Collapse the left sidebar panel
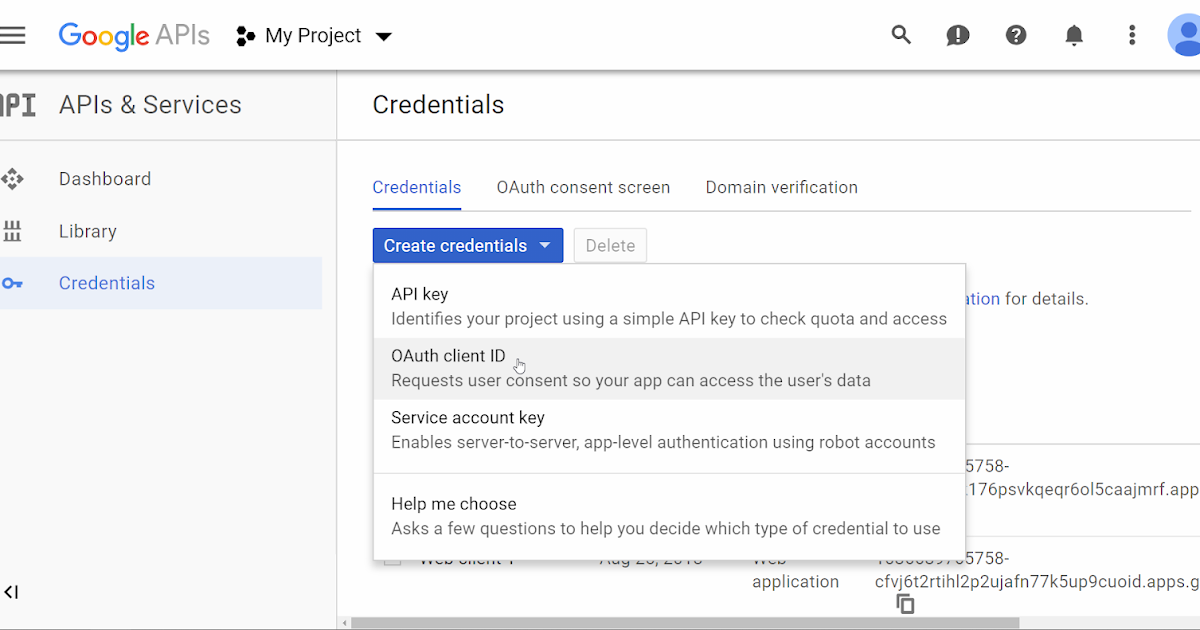Viewport: 1200px width, 630px height. coord(12,592)
